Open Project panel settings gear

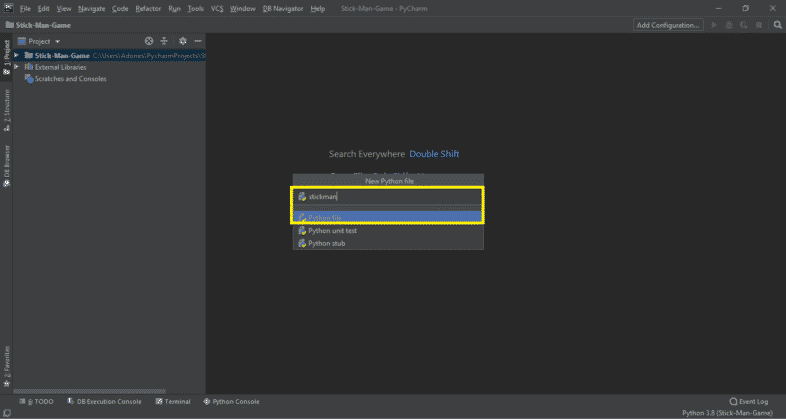182,41
